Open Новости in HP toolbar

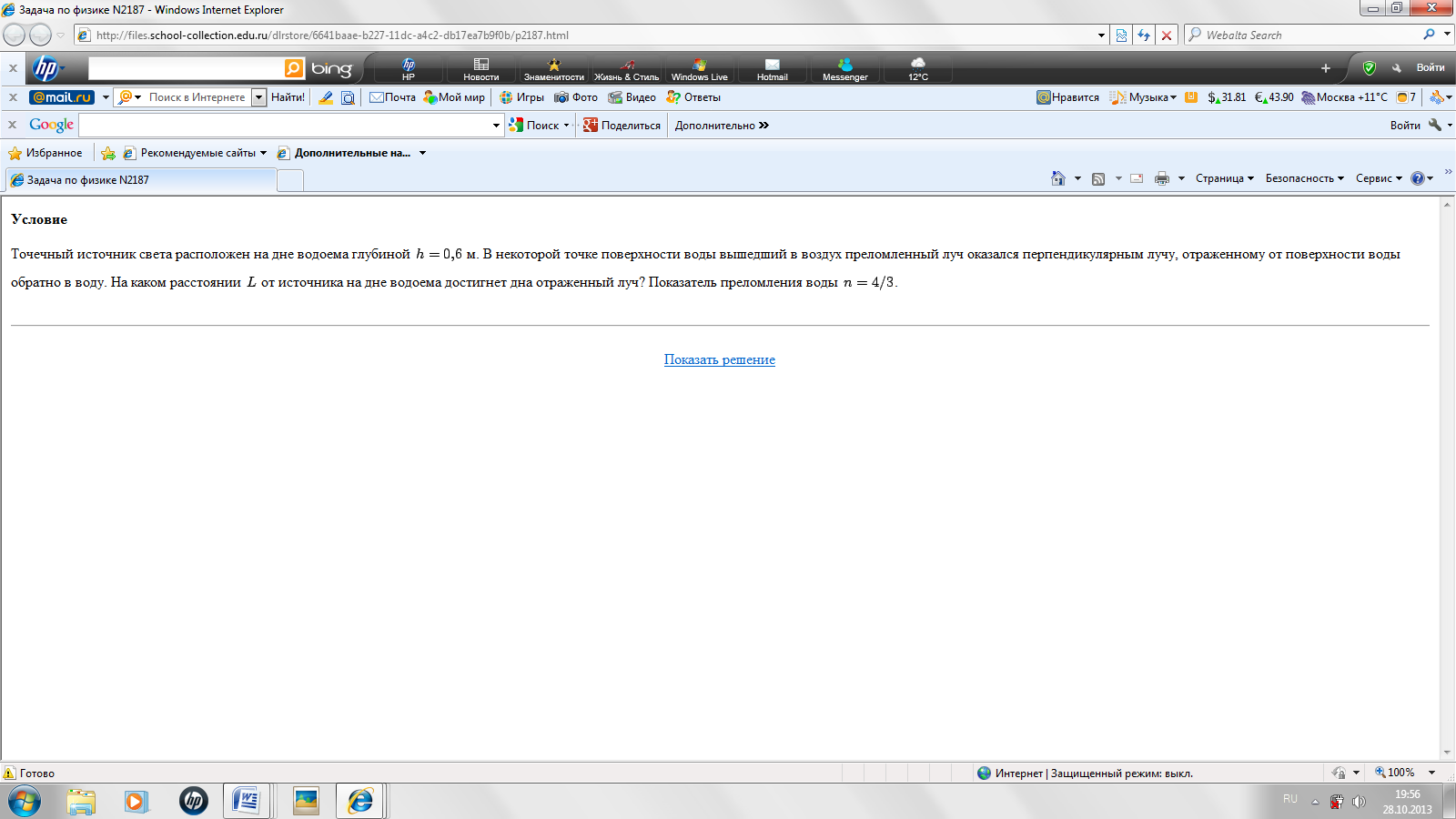481,68
